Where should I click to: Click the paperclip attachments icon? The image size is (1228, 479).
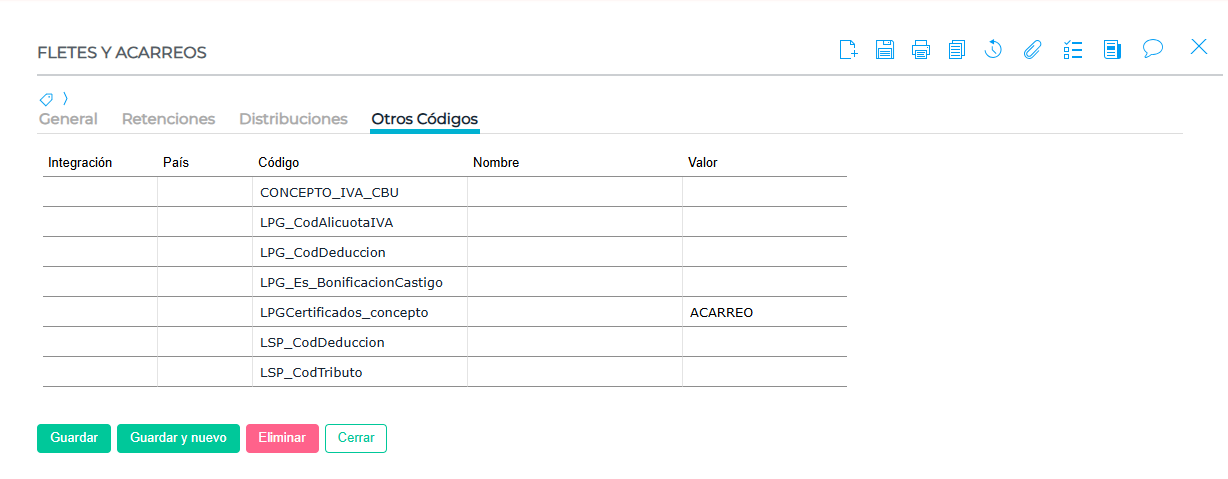point(1032,49)
